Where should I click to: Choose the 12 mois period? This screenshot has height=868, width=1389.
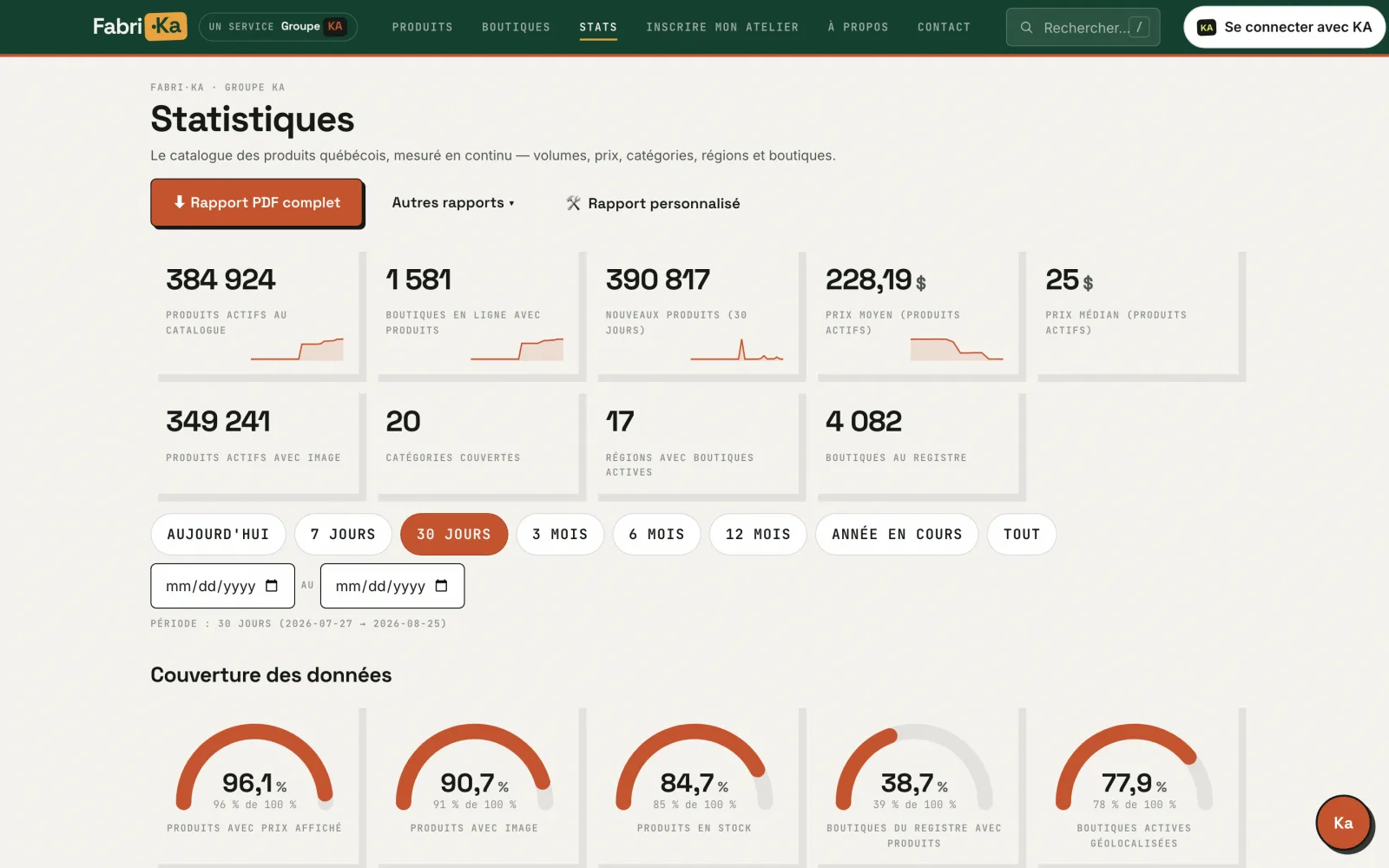click(758, 534)
